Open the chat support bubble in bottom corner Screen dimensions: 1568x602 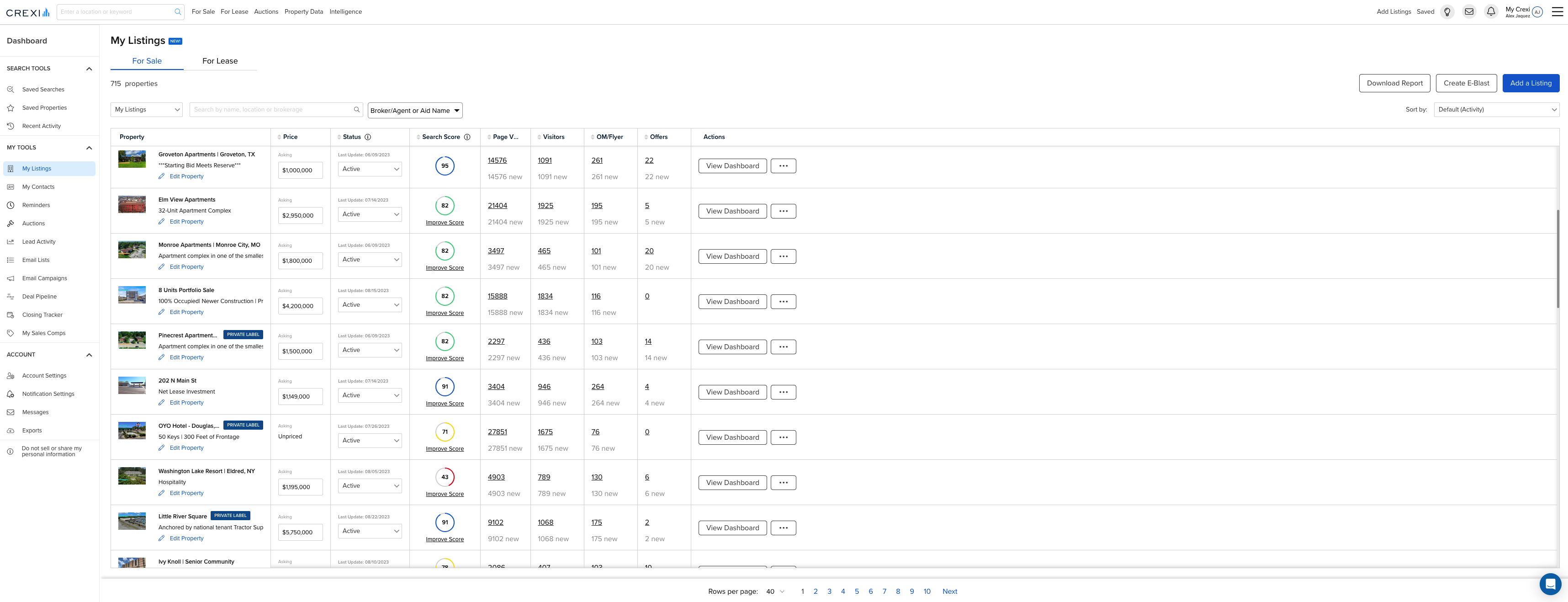pos(1550,584)
